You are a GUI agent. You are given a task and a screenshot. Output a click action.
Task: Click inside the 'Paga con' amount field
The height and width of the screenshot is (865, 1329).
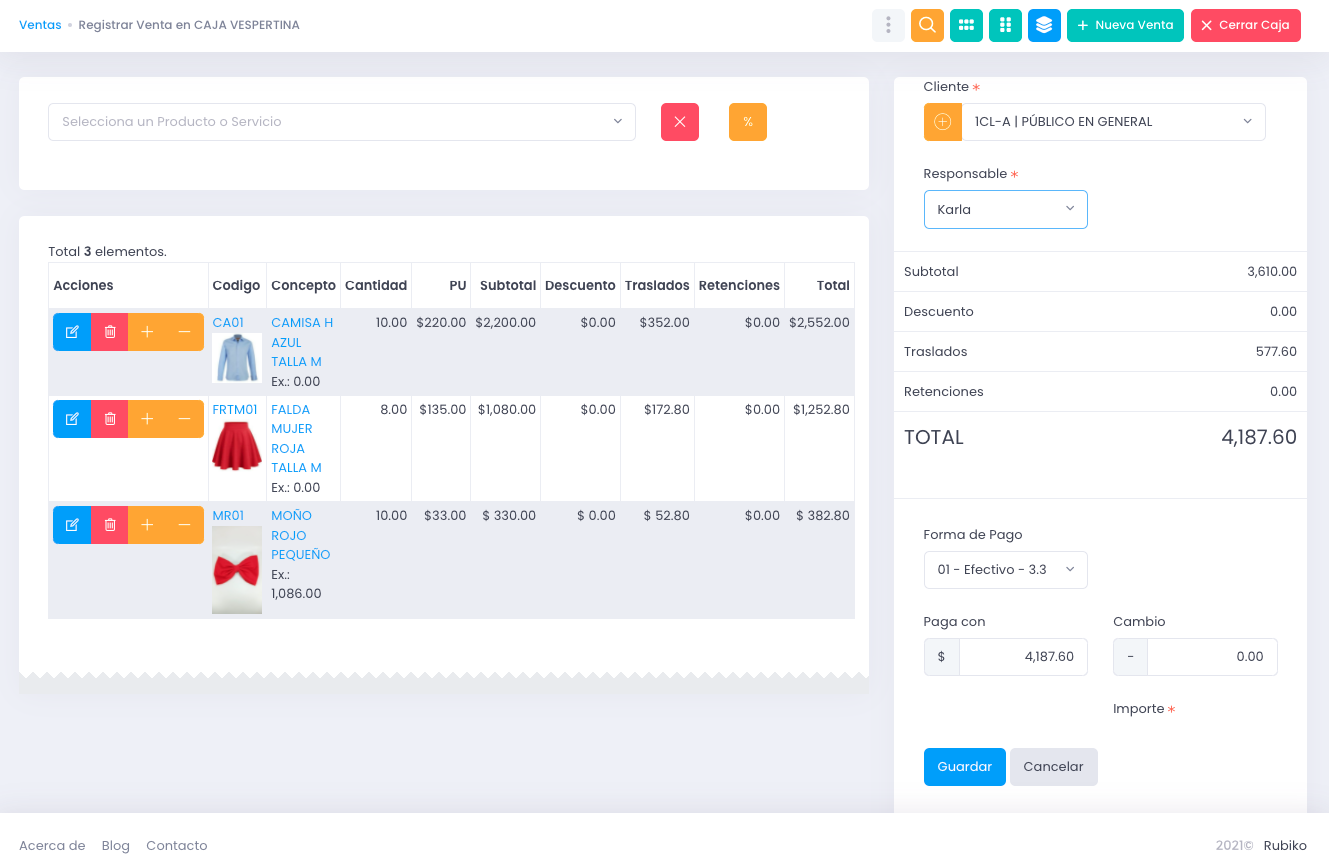pyautogui.click(x=1023, y=656)
